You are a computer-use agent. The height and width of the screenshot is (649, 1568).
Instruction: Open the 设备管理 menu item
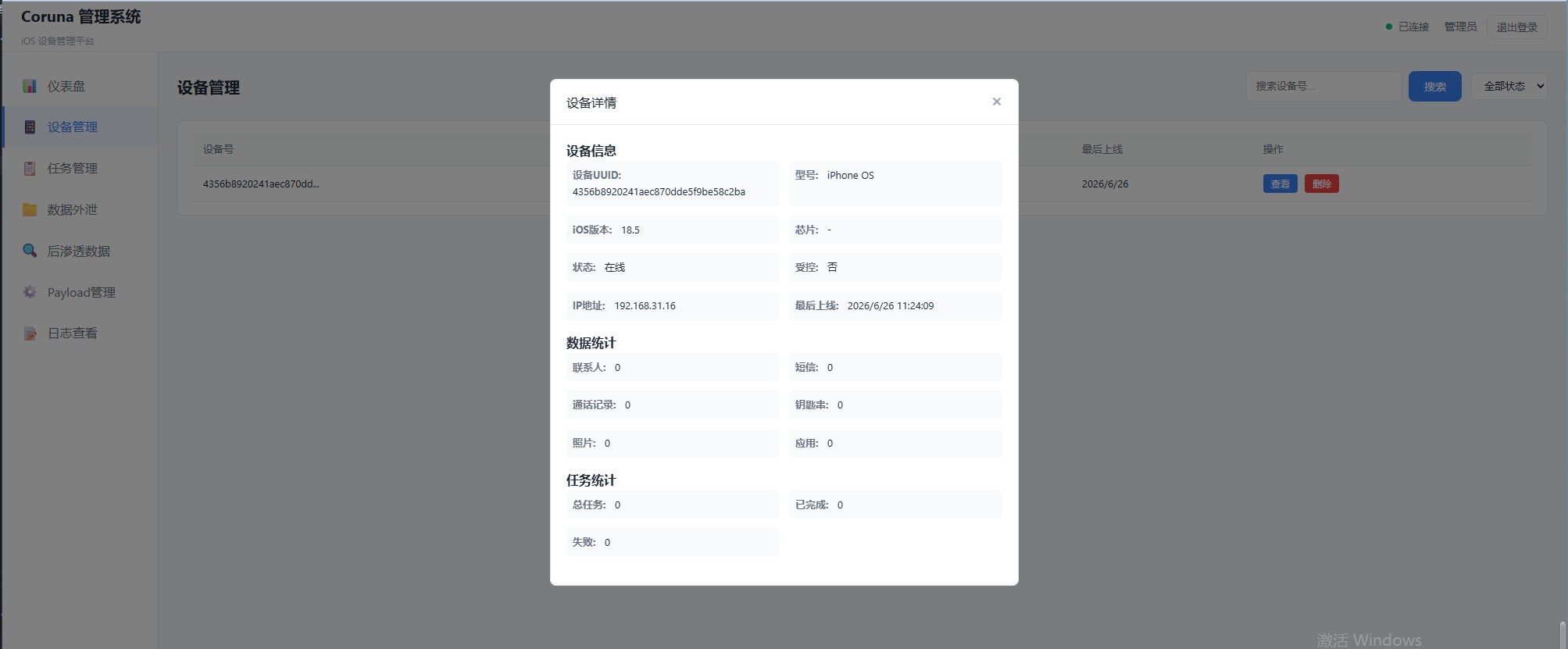click(x=80, y=127)
